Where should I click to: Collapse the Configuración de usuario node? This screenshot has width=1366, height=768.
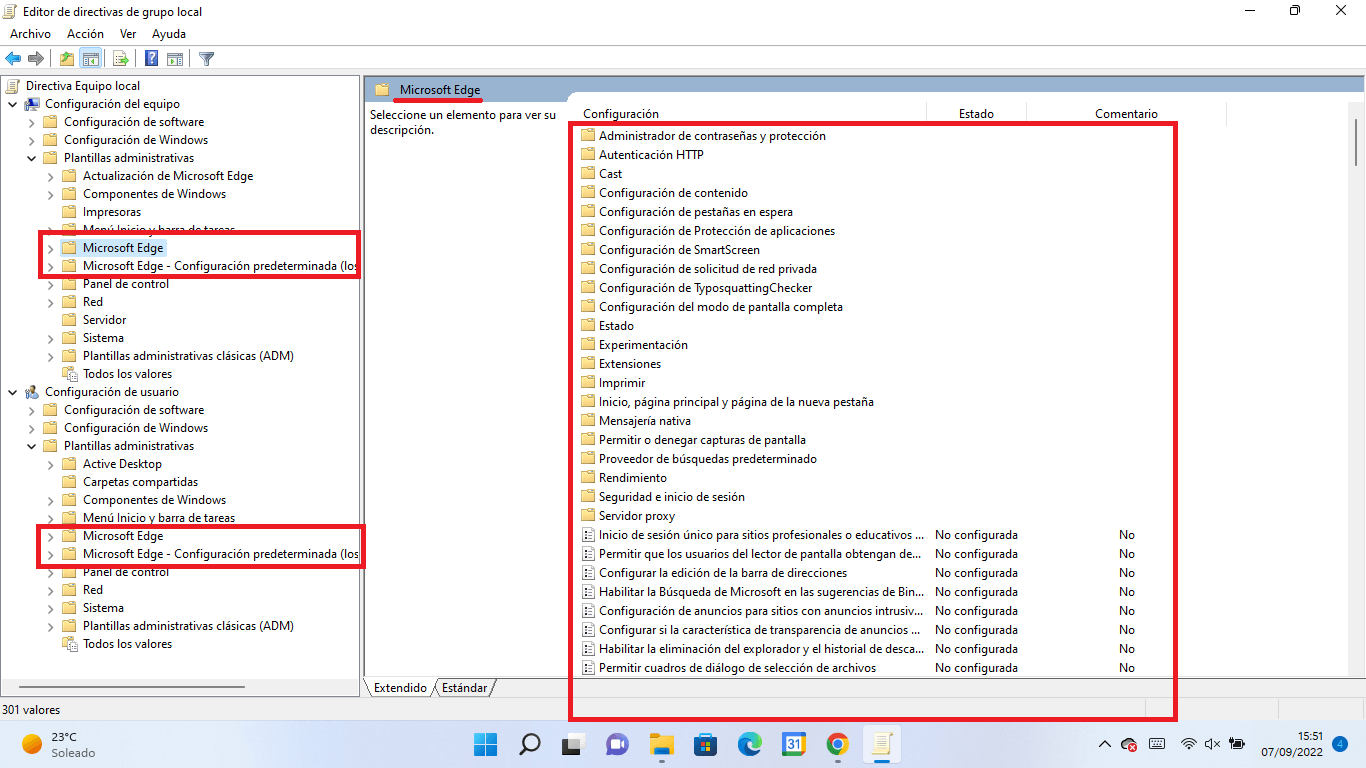12,392
